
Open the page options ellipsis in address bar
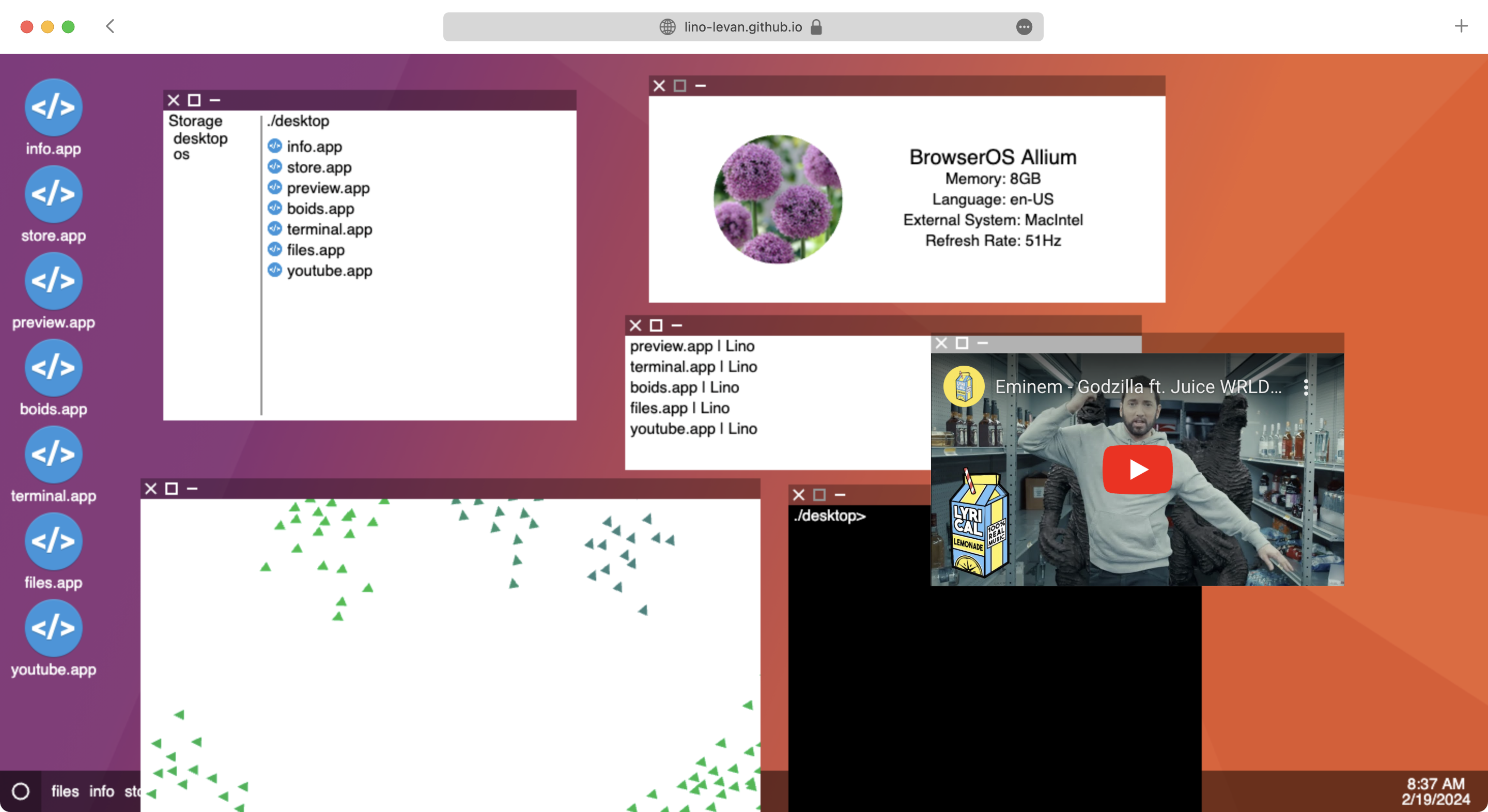click(x=1024, y=26)
